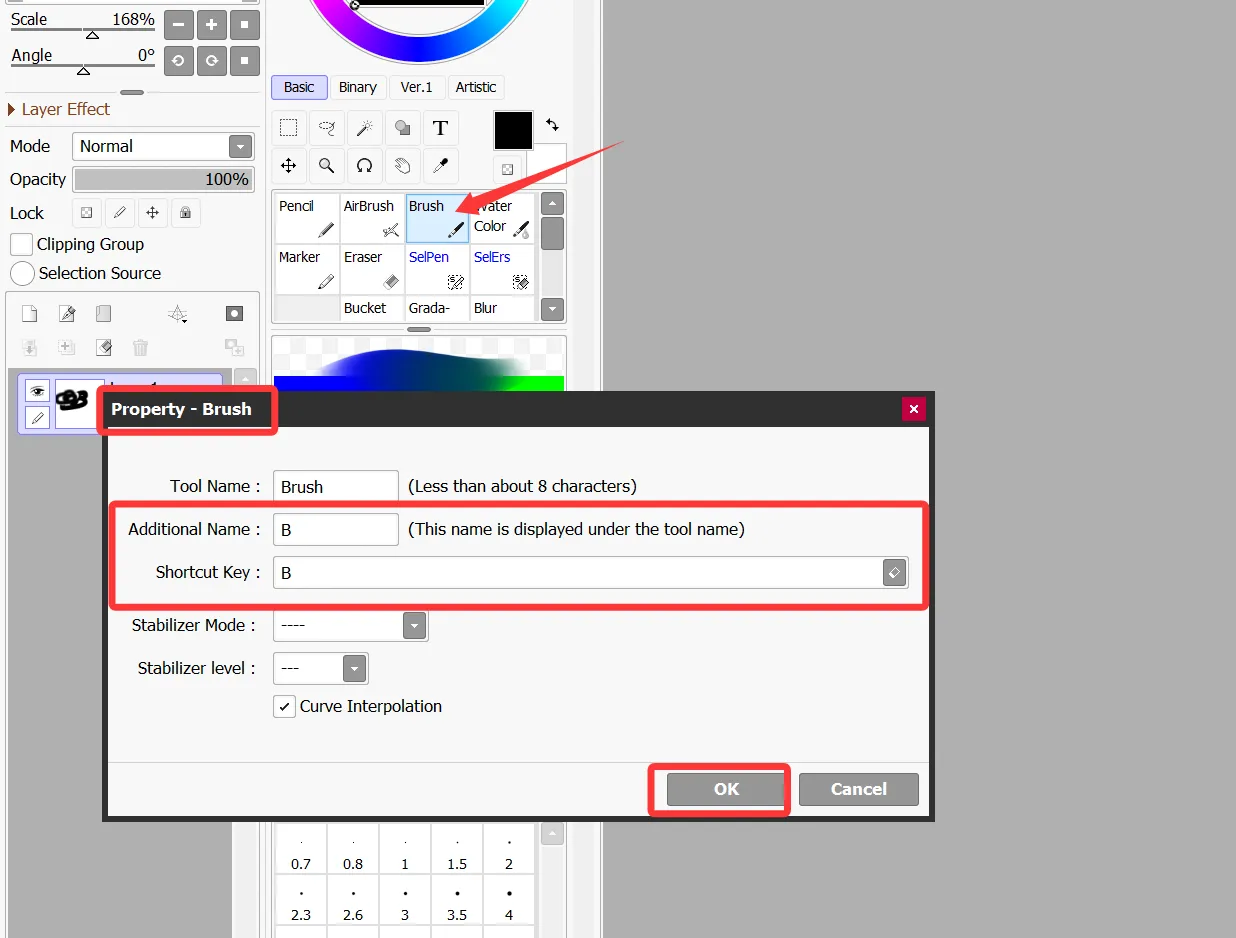
Task: Toggle the Selection Source radio button
Action: click(22, 273)
